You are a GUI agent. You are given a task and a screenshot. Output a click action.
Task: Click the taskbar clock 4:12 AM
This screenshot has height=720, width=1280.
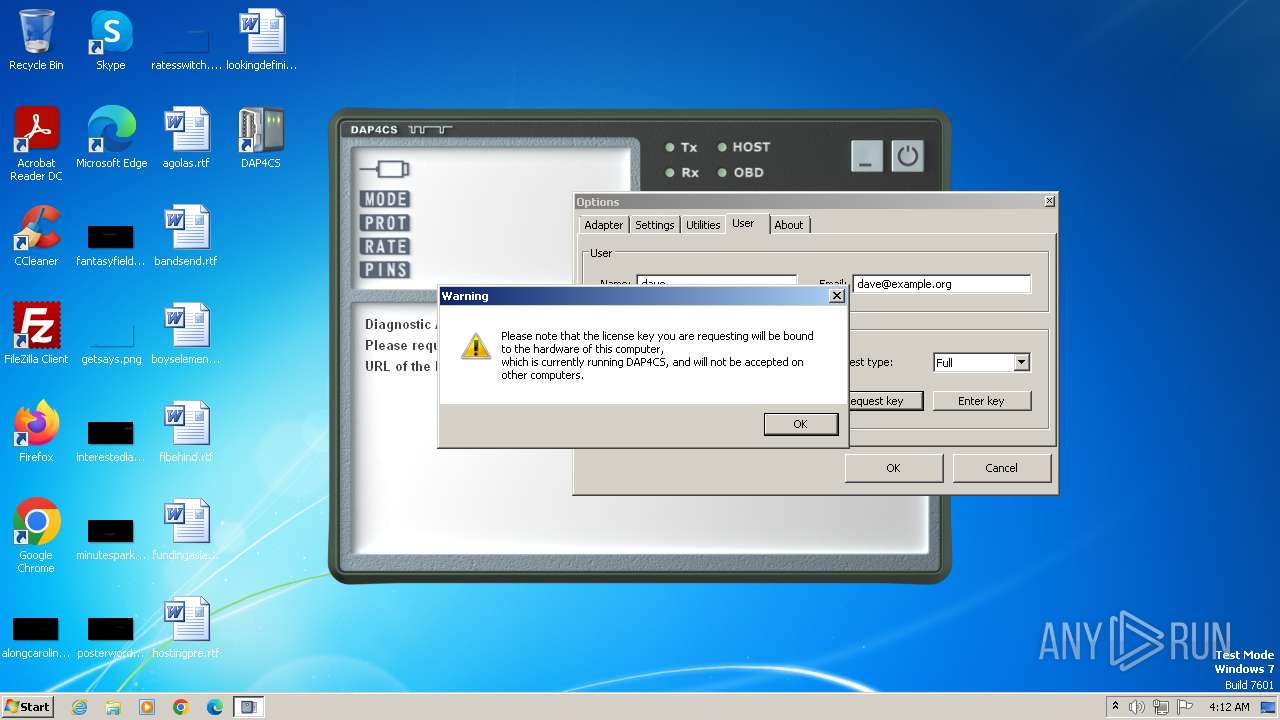pos(1229,707)
